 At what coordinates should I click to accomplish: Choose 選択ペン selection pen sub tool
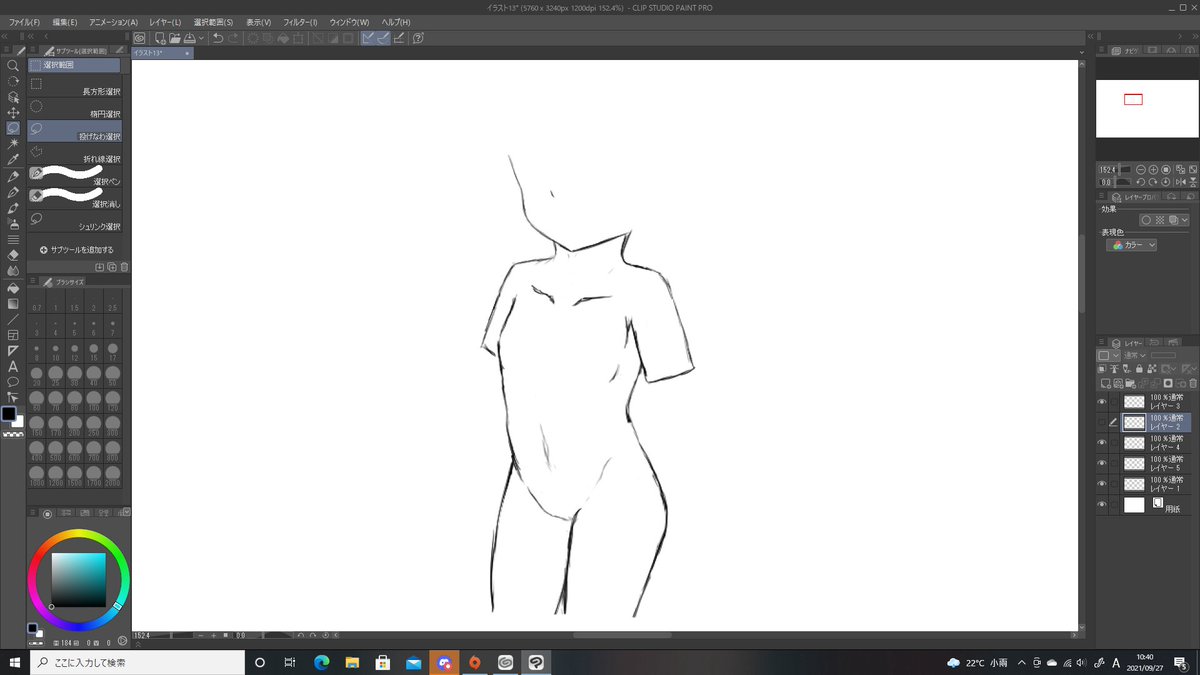[75, 176]
